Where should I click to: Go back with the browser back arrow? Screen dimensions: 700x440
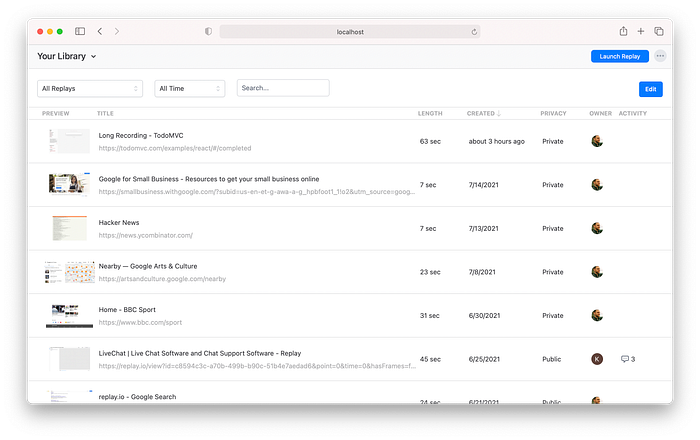tap(100, 31)
